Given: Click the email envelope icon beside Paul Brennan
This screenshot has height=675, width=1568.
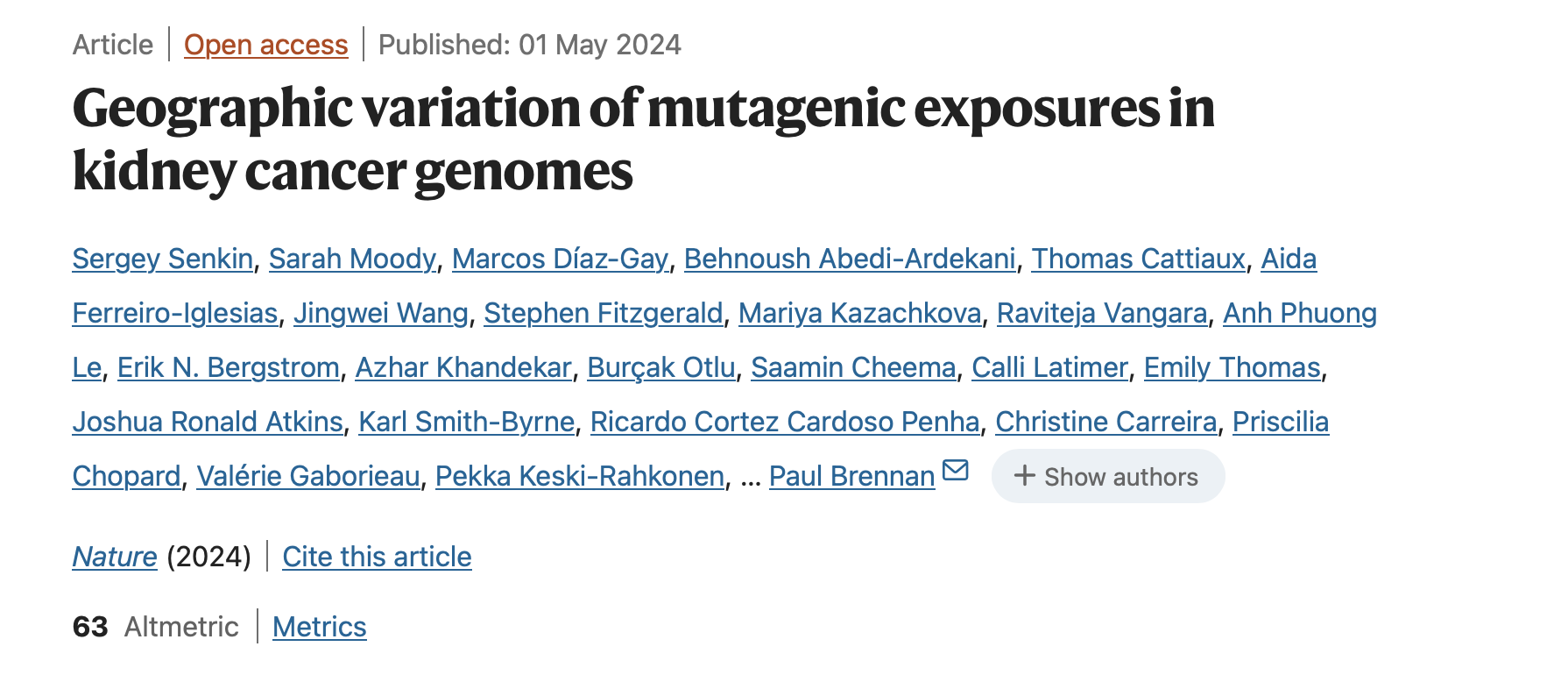Looking at the screenshot, I should pyautogui.click(x=955, y=471).
